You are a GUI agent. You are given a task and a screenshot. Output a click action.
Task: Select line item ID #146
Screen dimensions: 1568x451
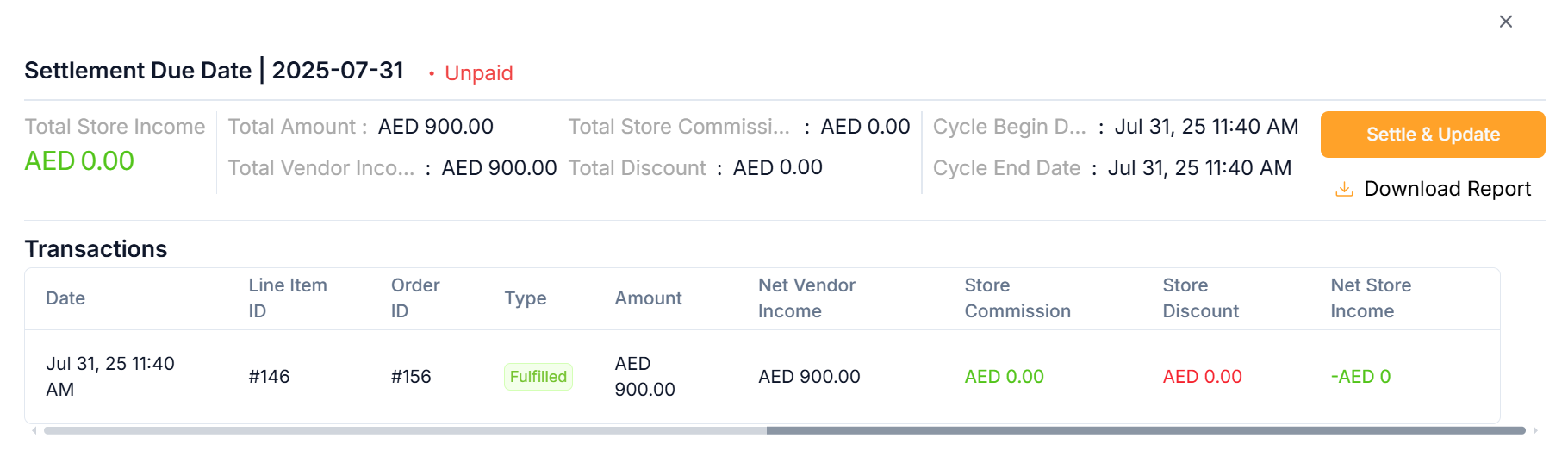coord(269,377)
